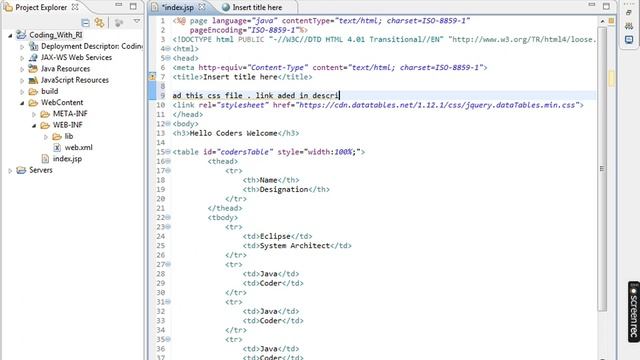Click the Servers folder icon
Viewport: 640px width, 360px height.
tap(21, 170)
